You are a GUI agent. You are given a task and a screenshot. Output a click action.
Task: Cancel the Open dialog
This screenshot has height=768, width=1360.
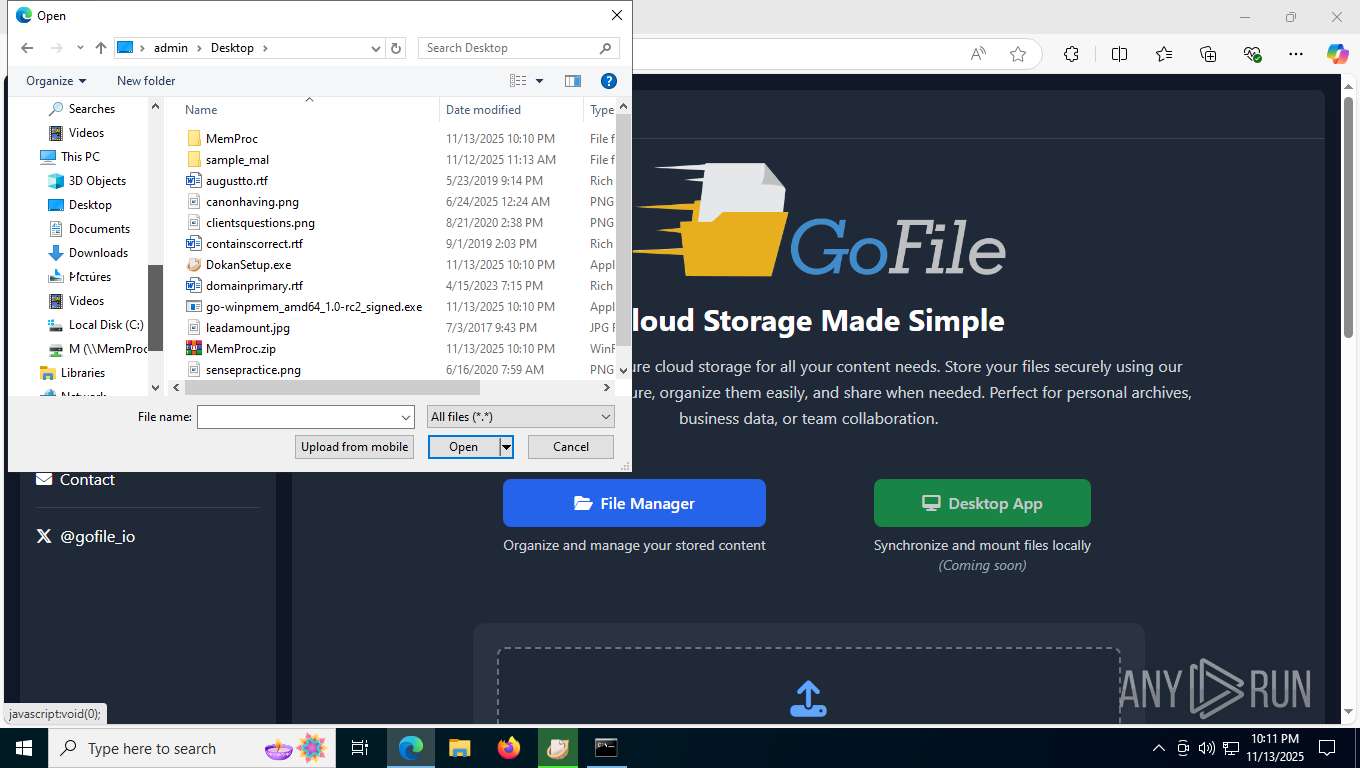[571, 447]
